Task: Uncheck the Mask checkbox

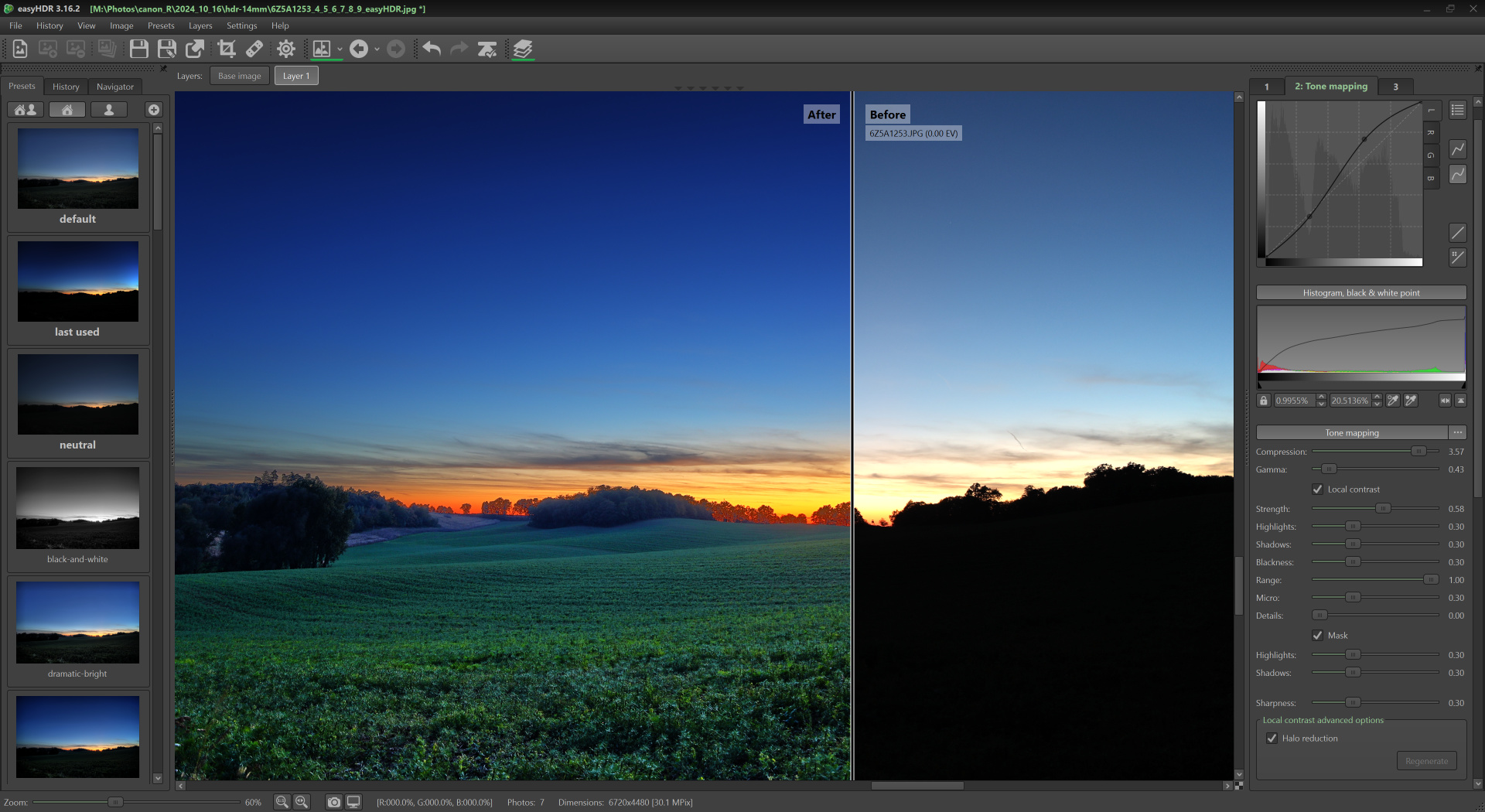Action: 1318,635
